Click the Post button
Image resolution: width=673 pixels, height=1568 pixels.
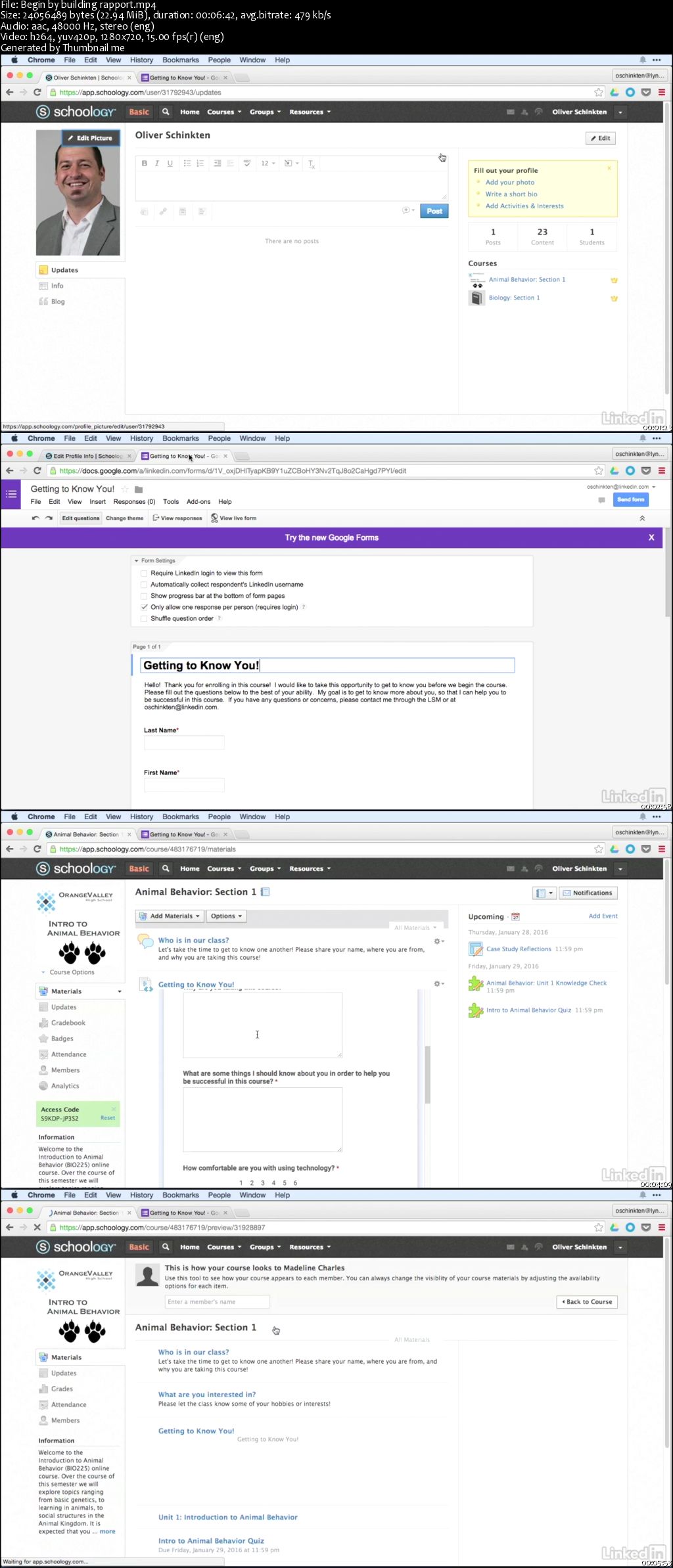click(x=434, y=211)
